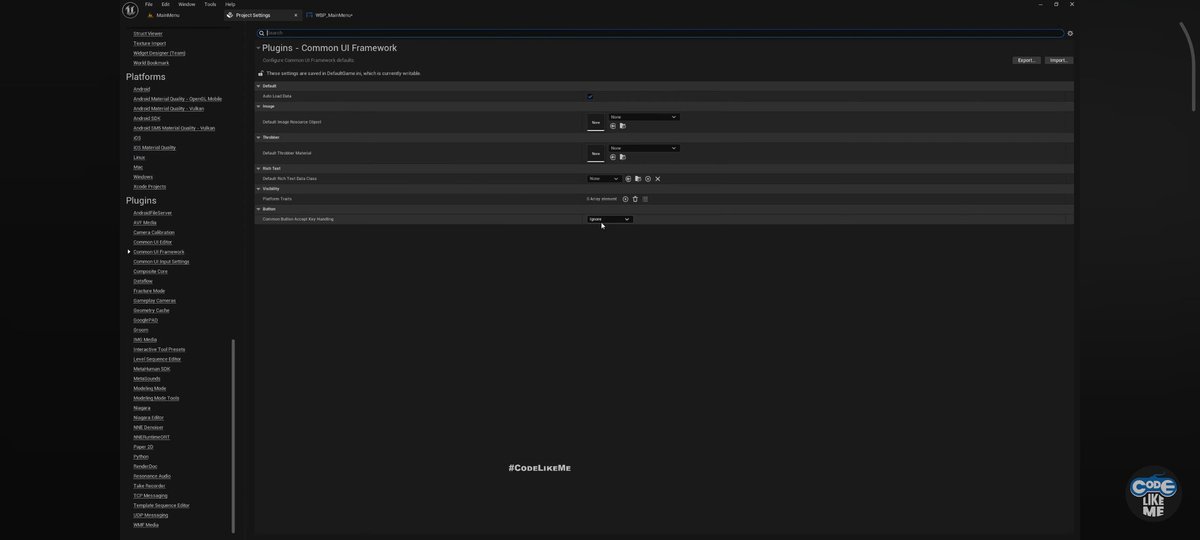Open the Edit menu
Image resolution: width=1200 pixels, height=540 pixels.
click(166, 4)
